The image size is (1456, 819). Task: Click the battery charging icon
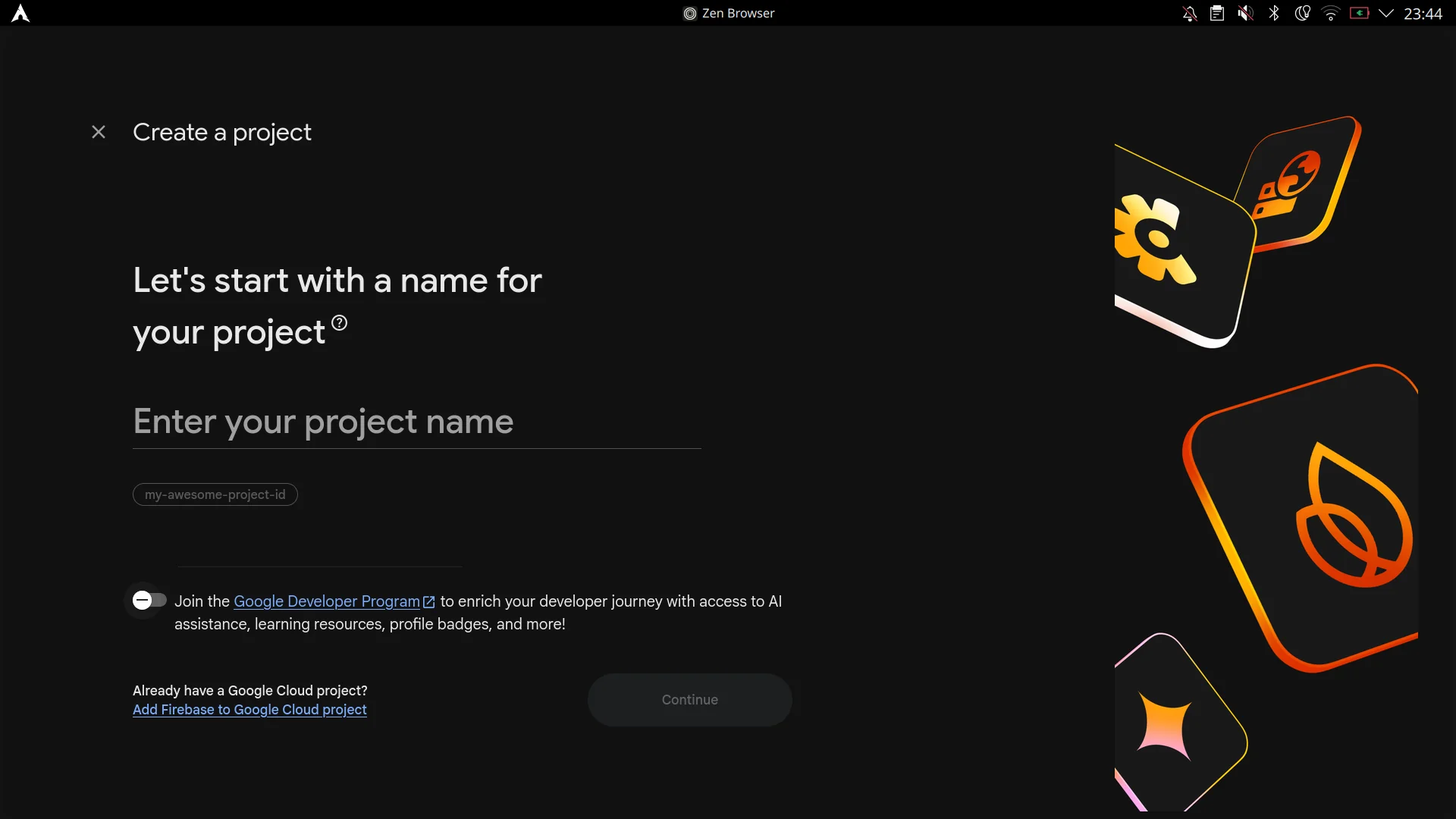pyautogui.click(x=1359, y=13)
